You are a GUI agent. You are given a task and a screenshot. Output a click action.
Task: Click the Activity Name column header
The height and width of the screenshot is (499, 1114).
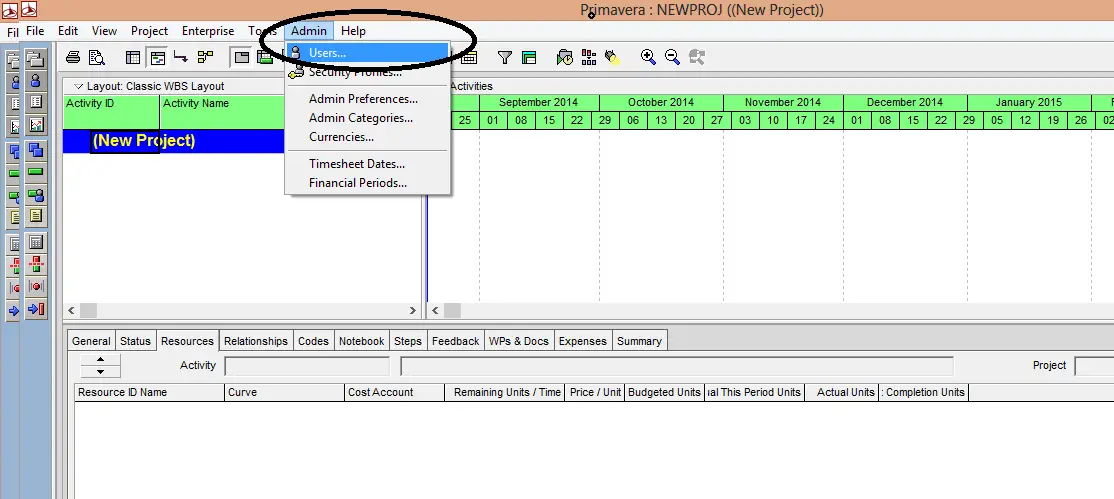pos(222,112)
